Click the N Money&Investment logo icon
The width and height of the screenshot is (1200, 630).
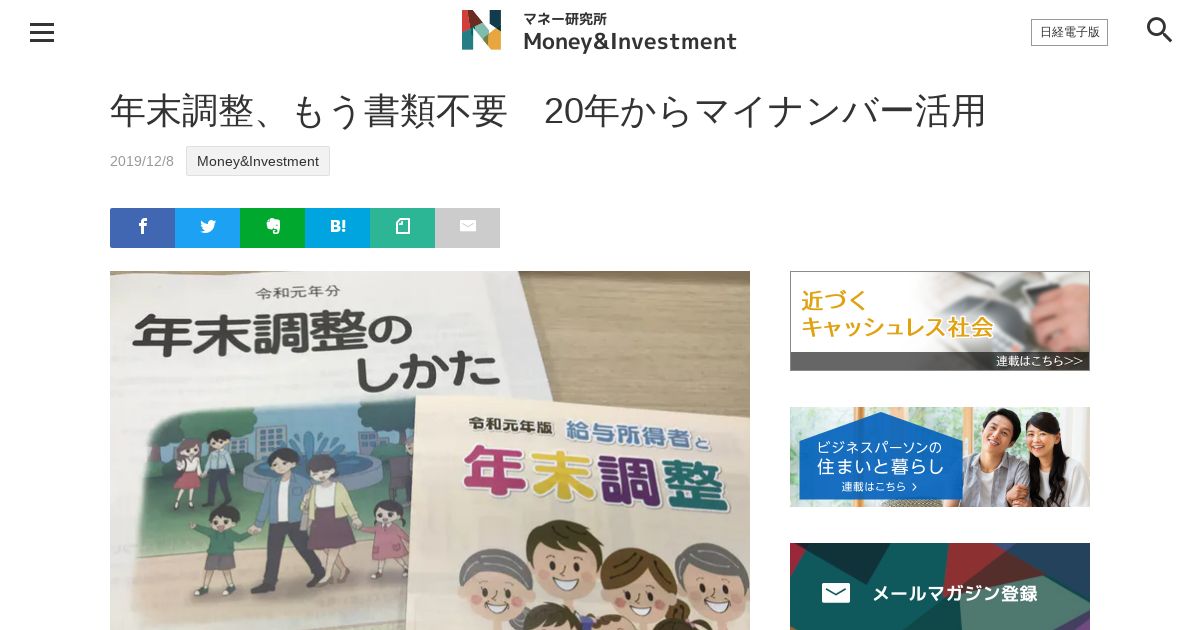coord(481,30)
